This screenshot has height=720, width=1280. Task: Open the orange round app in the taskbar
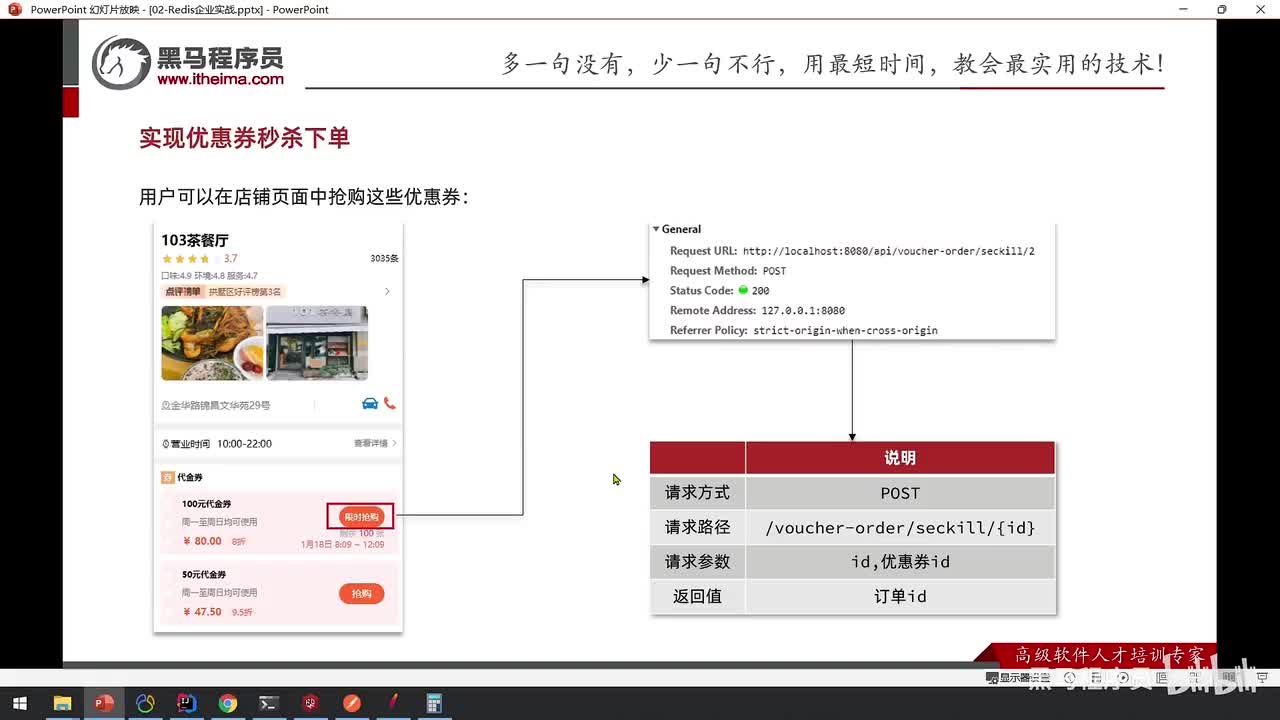[x=352, y=704]
